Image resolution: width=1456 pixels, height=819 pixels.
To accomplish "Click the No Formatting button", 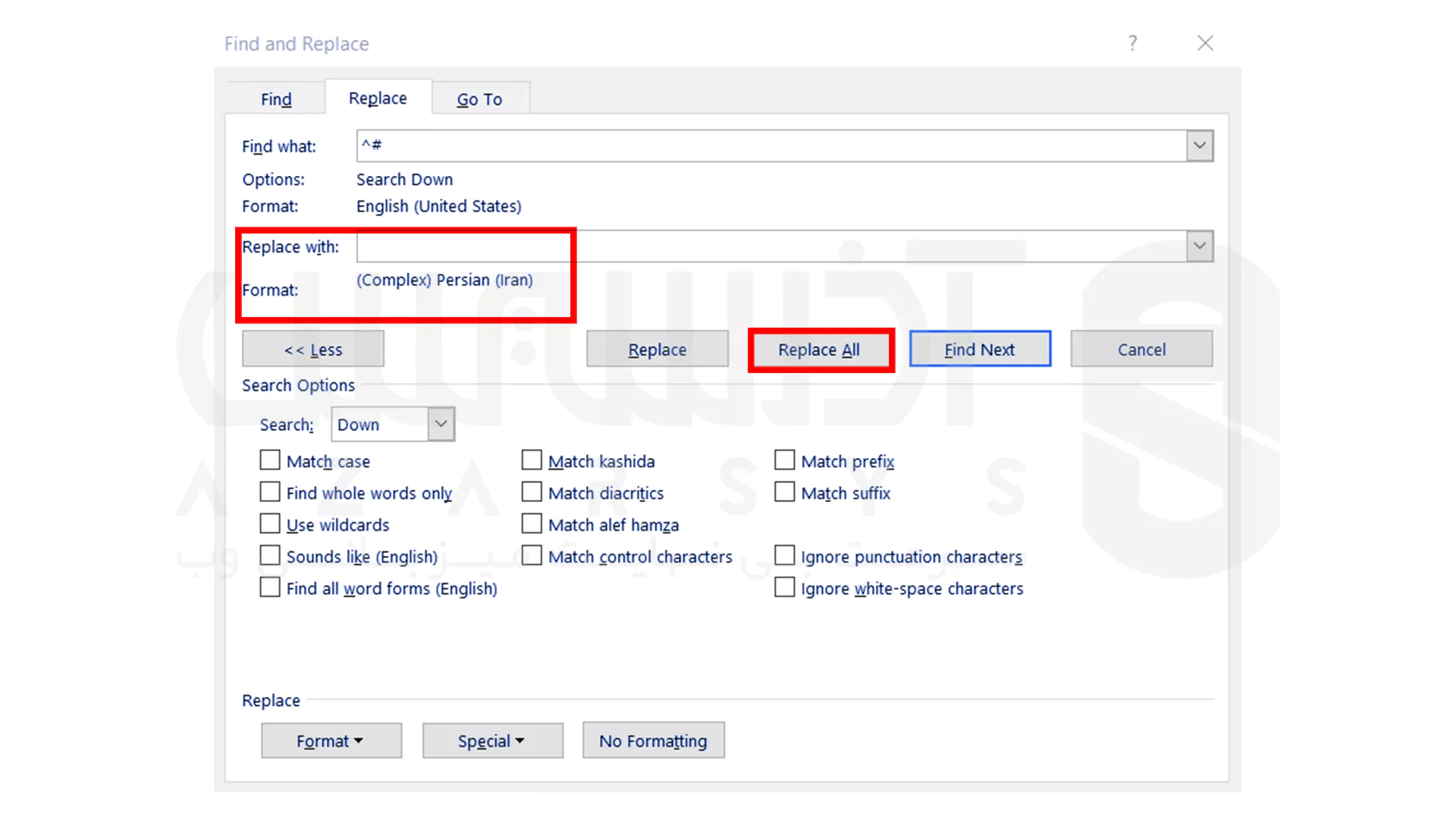I will [653, 740].
